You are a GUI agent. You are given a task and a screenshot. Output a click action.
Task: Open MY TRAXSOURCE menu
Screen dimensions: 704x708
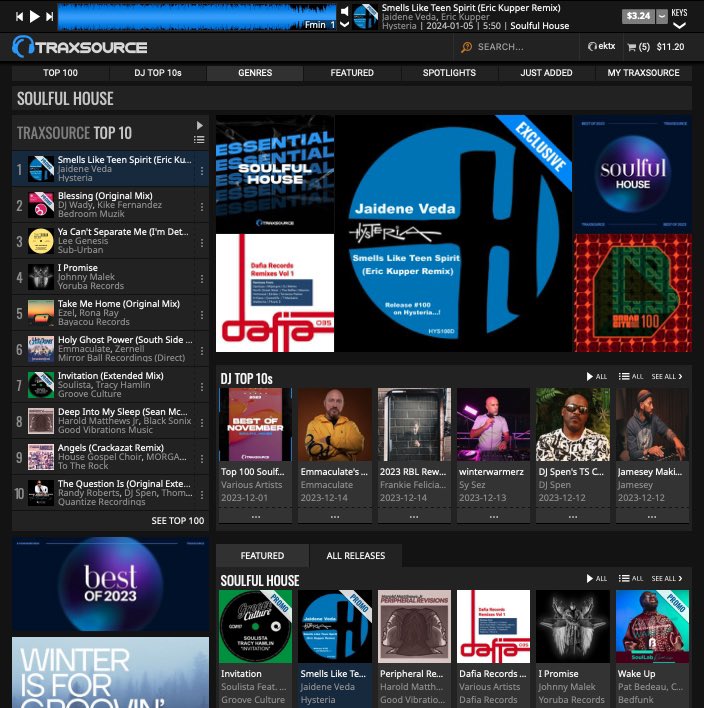643,73
